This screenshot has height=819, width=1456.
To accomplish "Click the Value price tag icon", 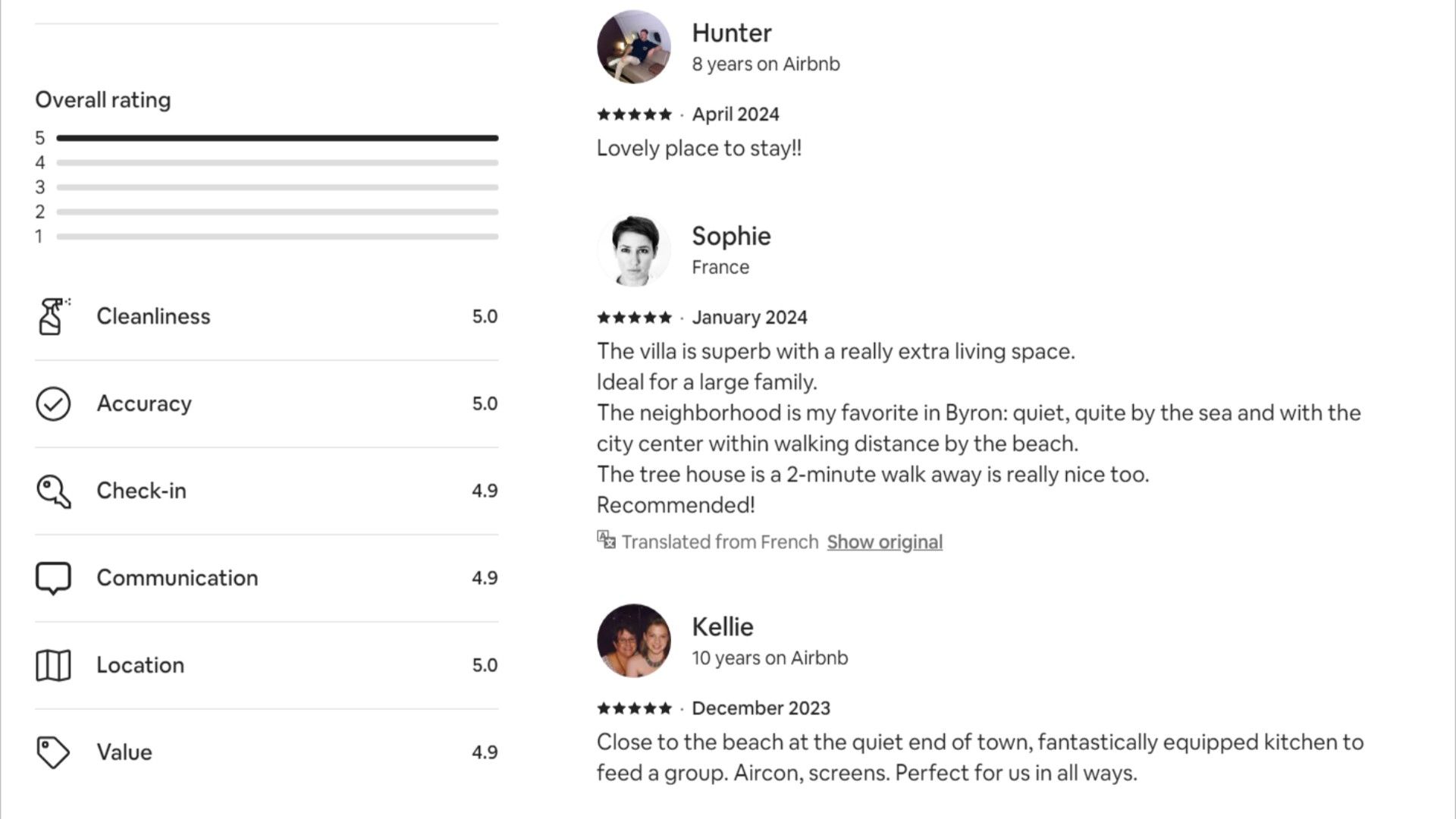I will click(x=53, y=752).
